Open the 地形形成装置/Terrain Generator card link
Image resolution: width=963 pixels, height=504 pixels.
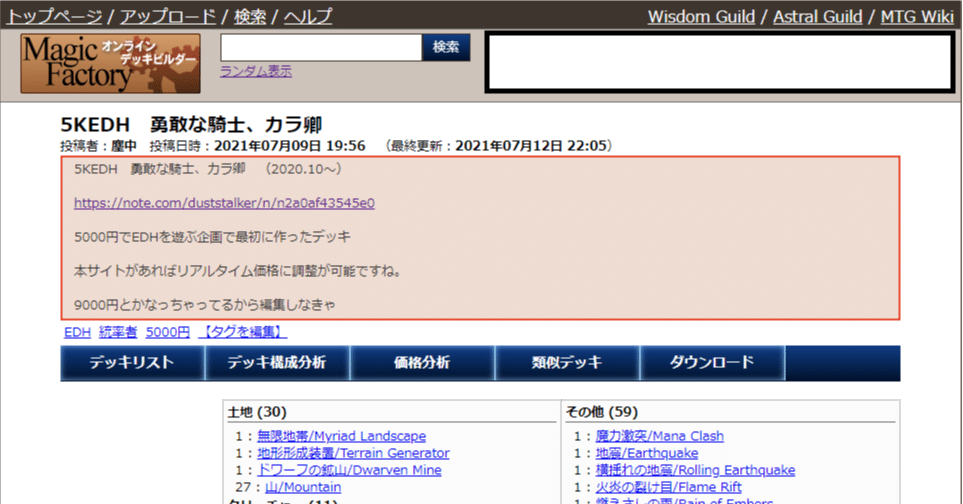pos(353,453)
